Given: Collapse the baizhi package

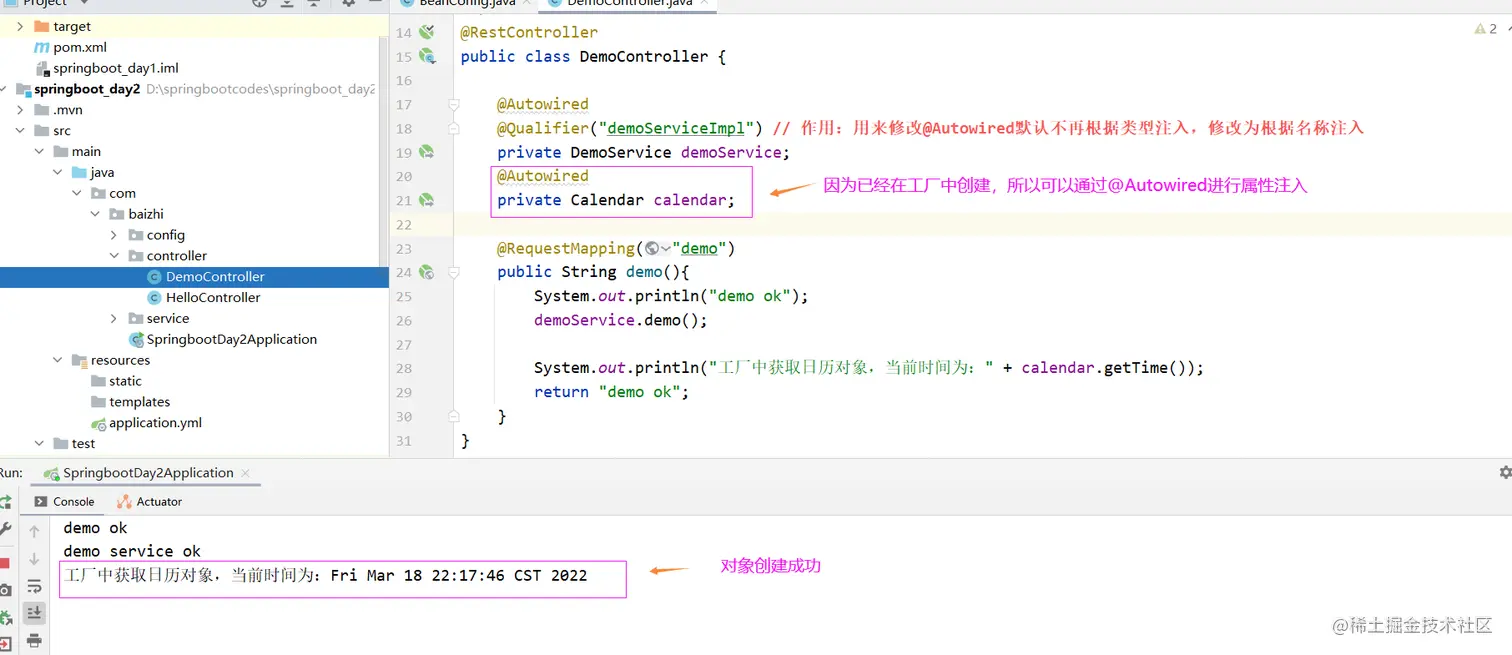Looking at the screenshot, I should click(x=96, y=214).
